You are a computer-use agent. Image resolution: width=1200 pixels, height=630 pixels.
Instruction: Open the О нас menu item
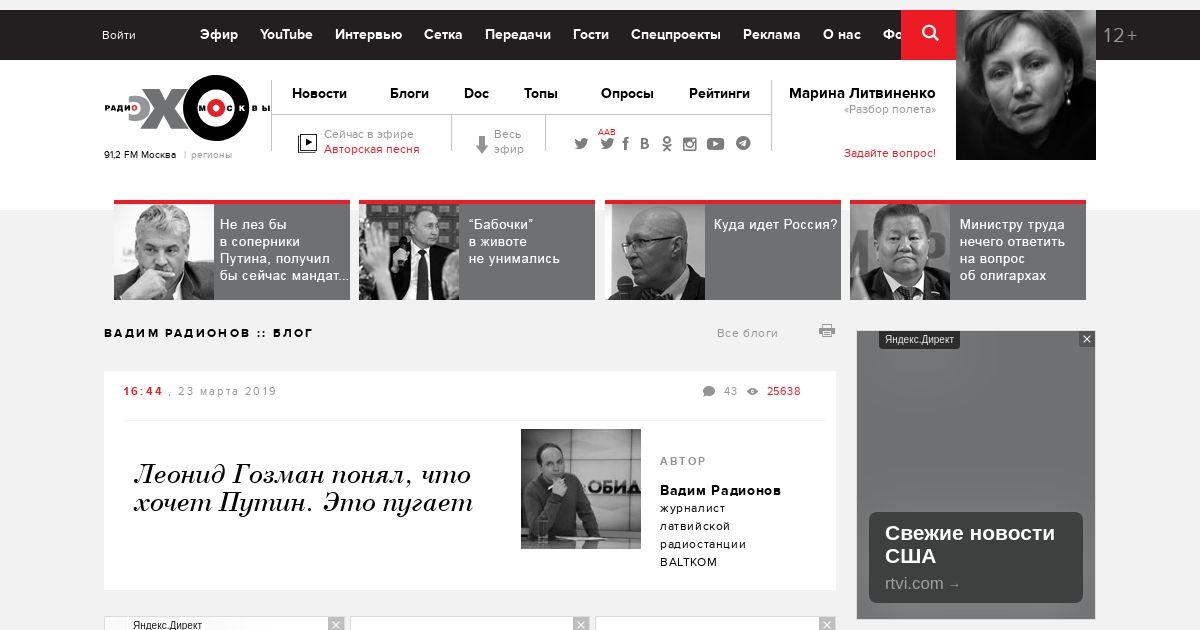click(x=842, y=34)
